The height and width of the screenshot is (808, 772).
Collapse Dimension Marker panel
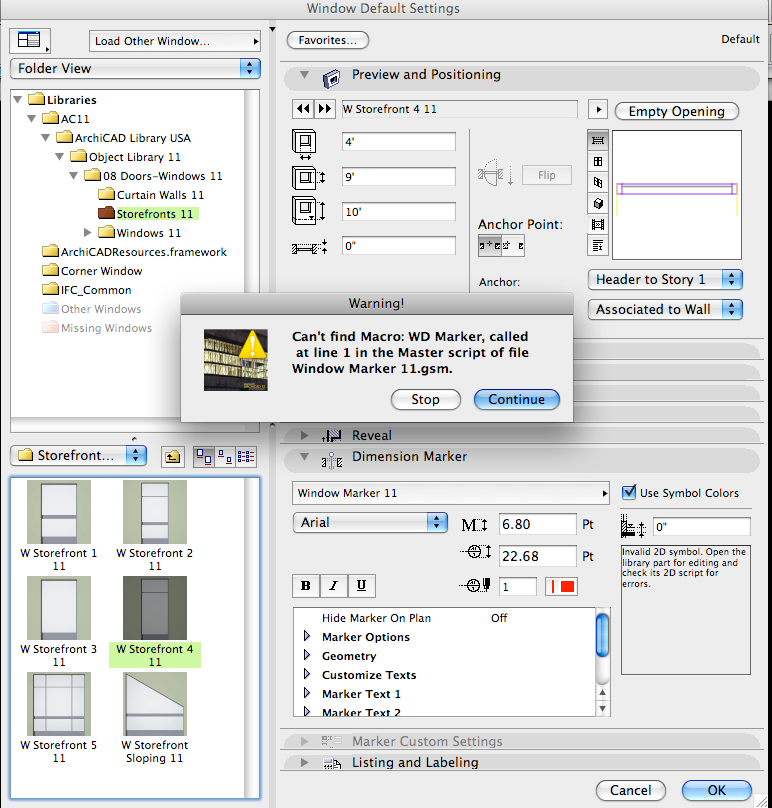(305, 457)
